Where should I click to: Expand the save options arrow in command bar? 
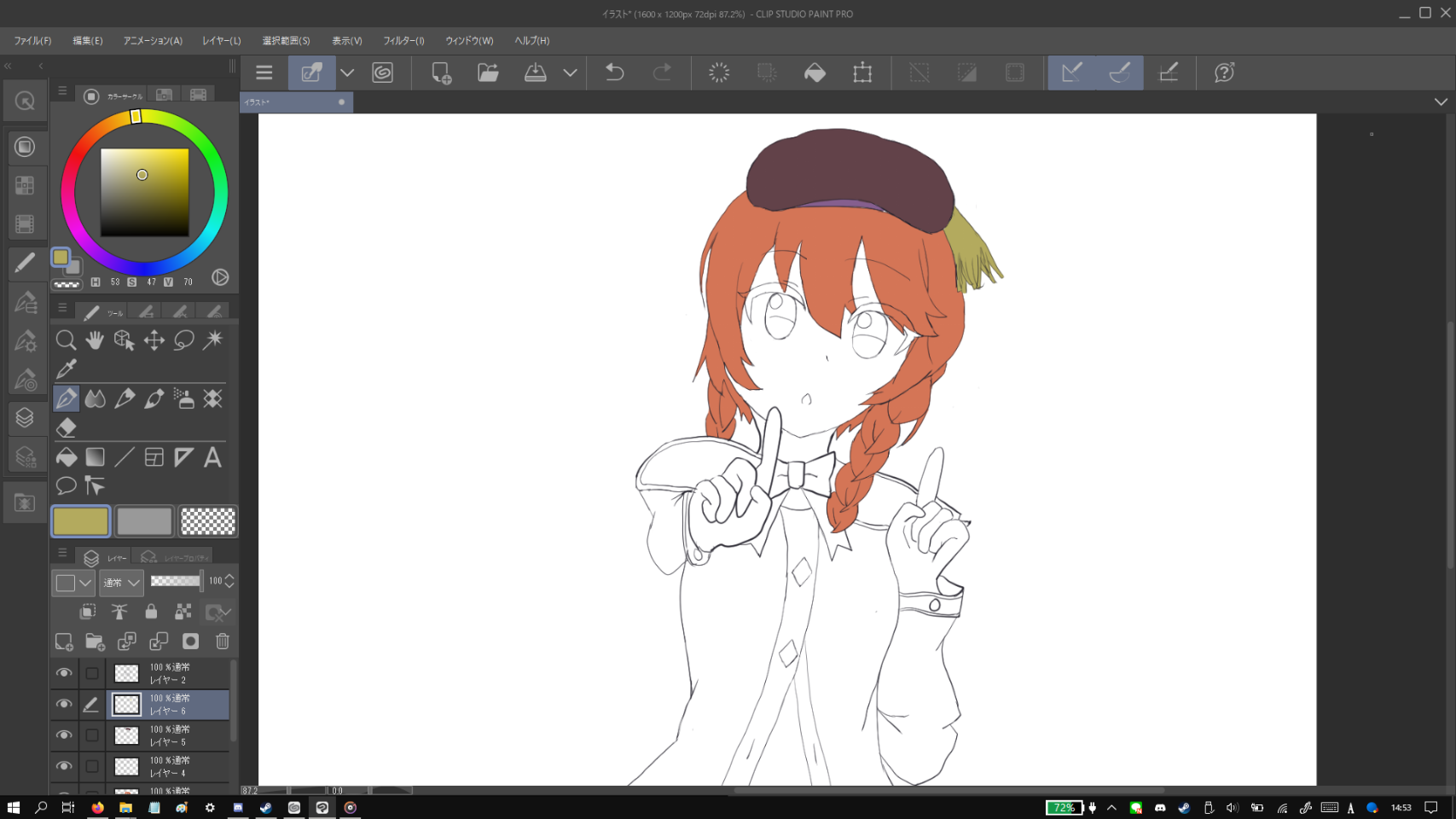tap(570, 73)
